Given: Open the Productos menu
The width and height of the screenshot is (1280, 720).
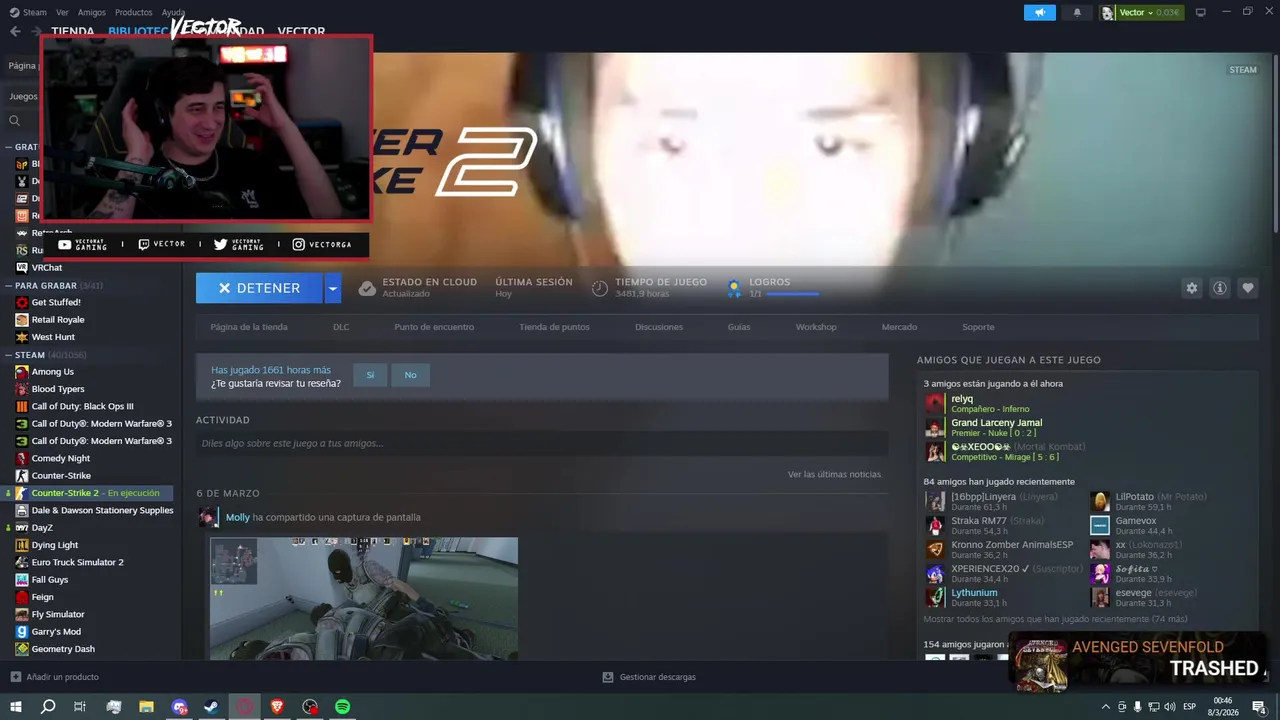Looking at the screenshot, I should [133, 12].
